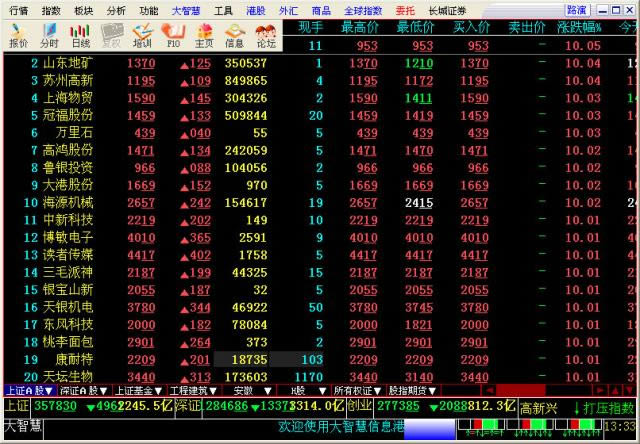Click the page-up triangle beside scrollbar
The width and height of the screenshot is (640, 444).
(x=615, y=391)
